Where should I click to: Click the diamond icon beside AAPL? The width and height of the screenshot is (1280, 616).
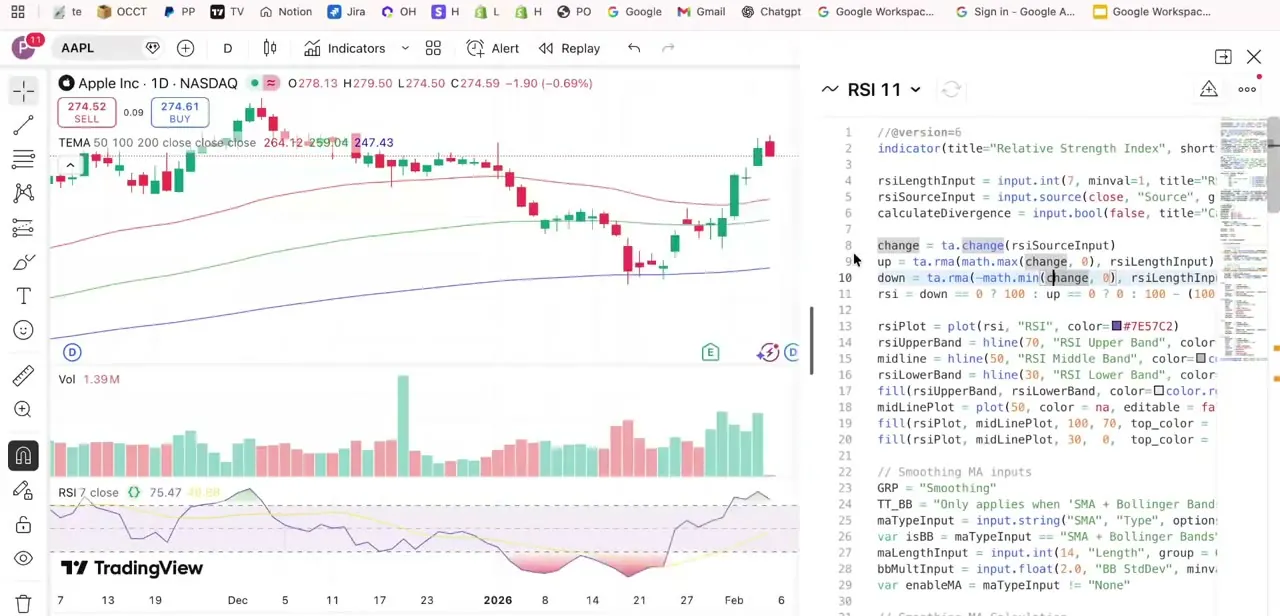[152, 48]
